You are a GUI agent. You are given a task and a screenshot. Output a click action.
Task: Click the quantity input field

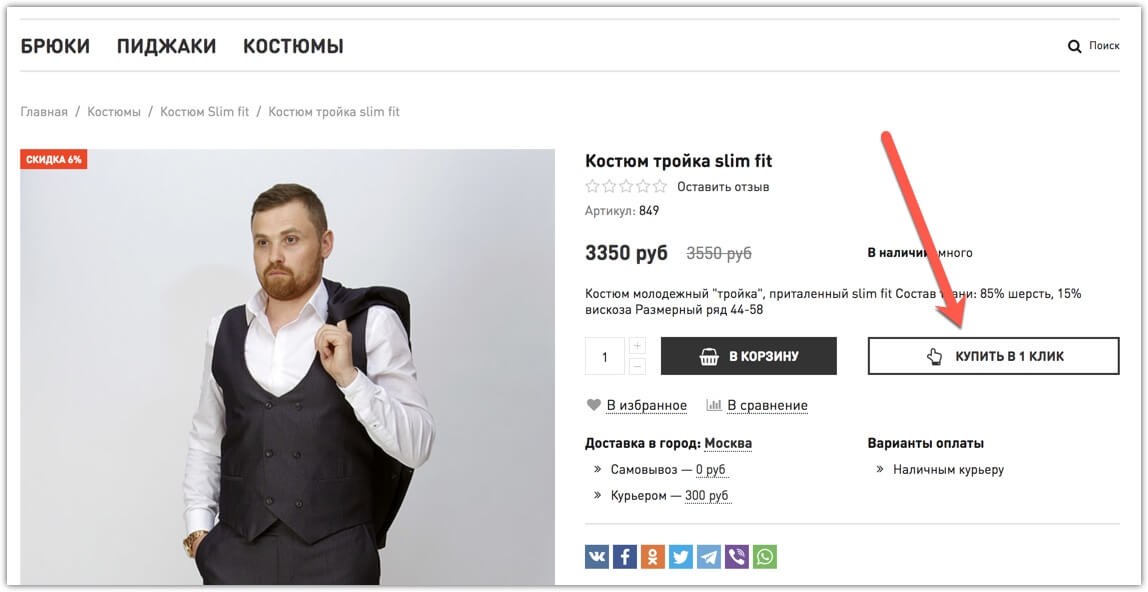(605, 356)
